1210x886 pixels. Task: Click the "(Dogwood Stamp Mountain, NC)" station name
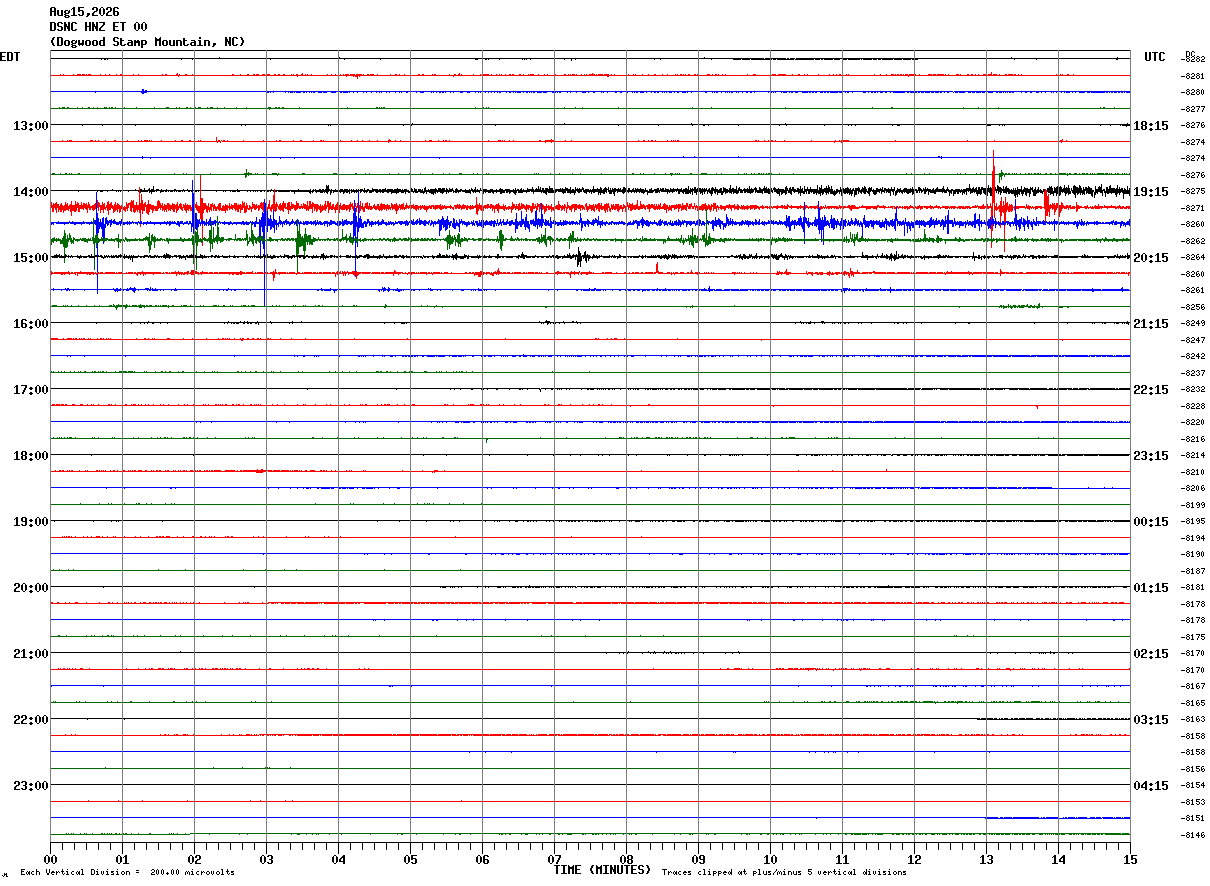[x=147, y=42]
